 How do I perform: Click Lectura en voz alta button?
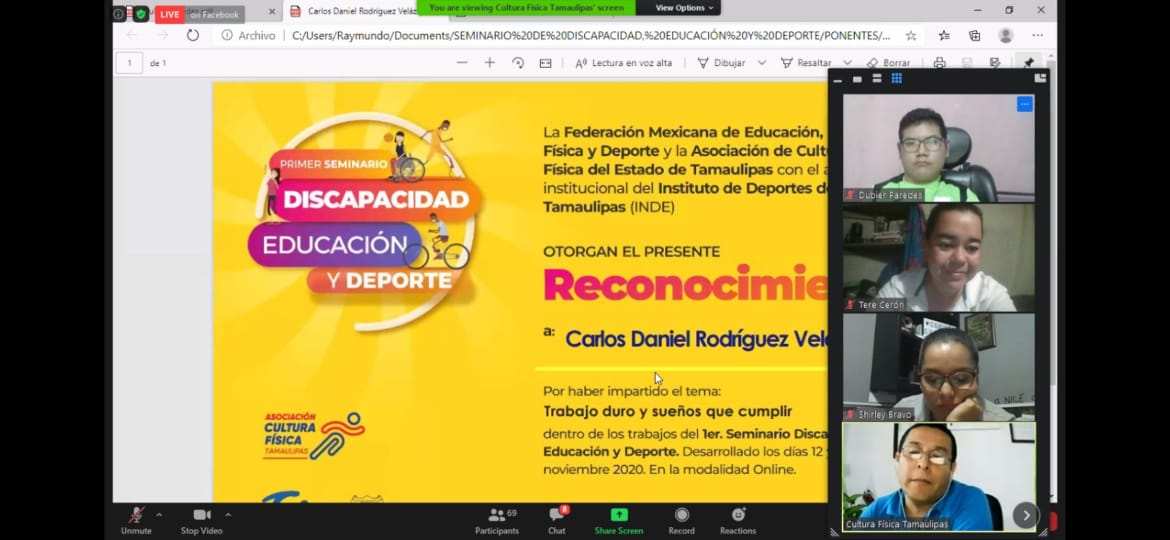[630, 63]
